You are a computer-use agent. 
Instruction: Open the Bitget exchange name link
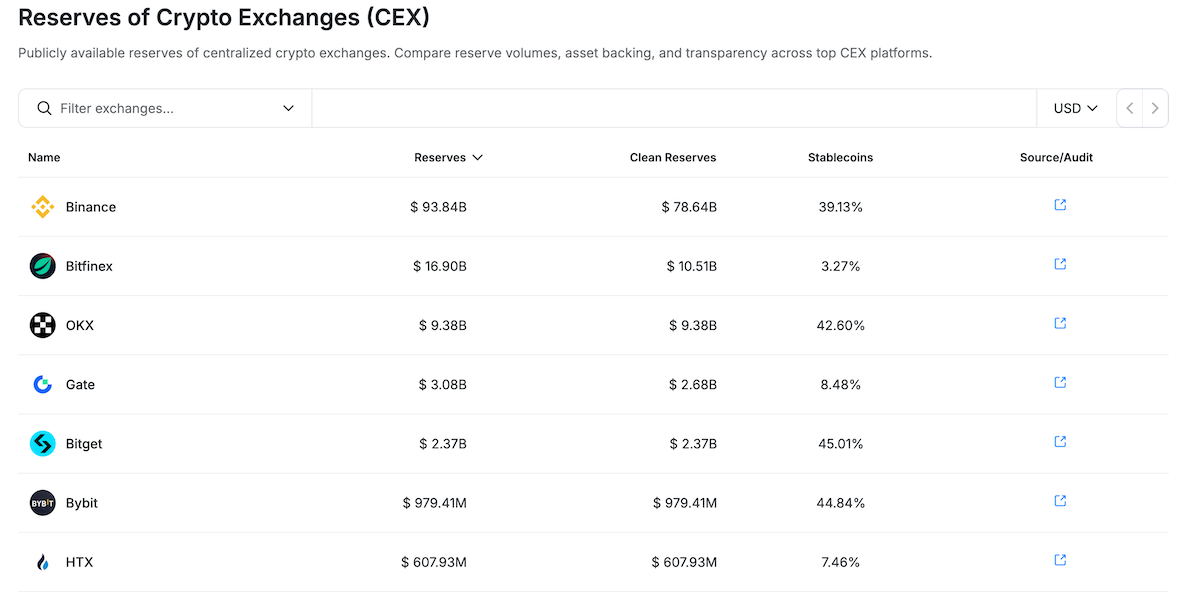click(84, 443)
